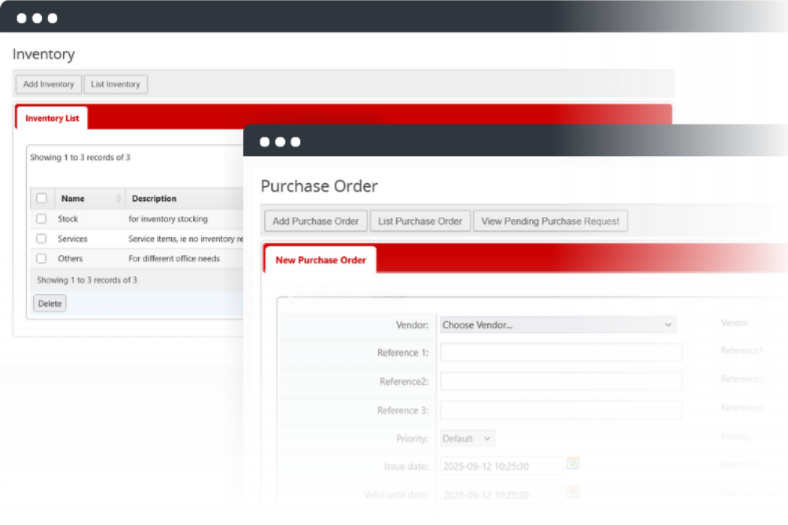Select the New Purchase Order tab
The height and width of the screenshot is (525, 788).
320,260
